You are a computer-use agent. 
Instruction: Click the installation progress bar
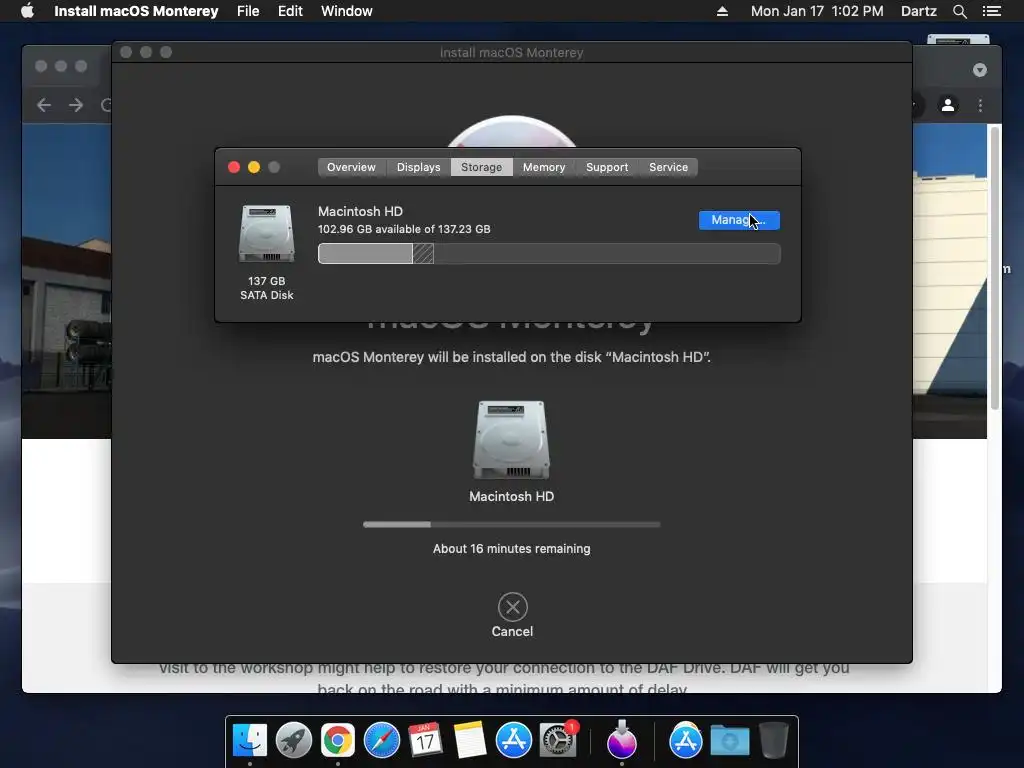(511, 524)
